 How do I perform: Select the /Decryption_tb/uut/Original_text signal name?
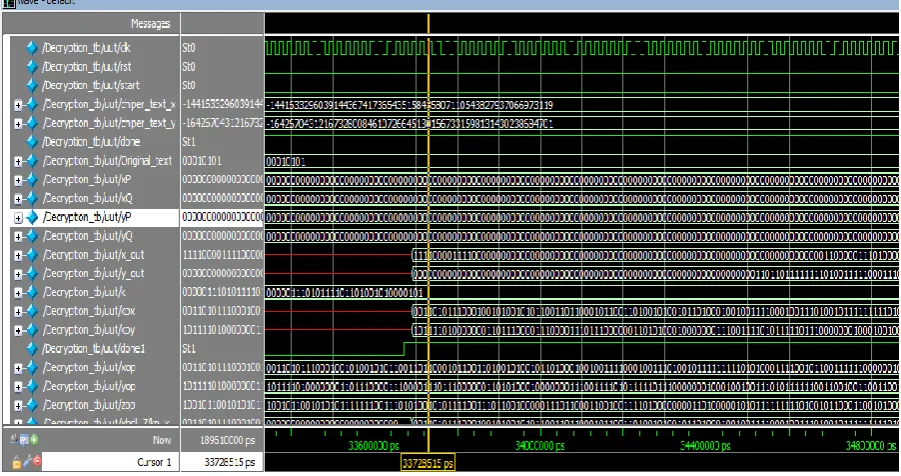(107, 161)
